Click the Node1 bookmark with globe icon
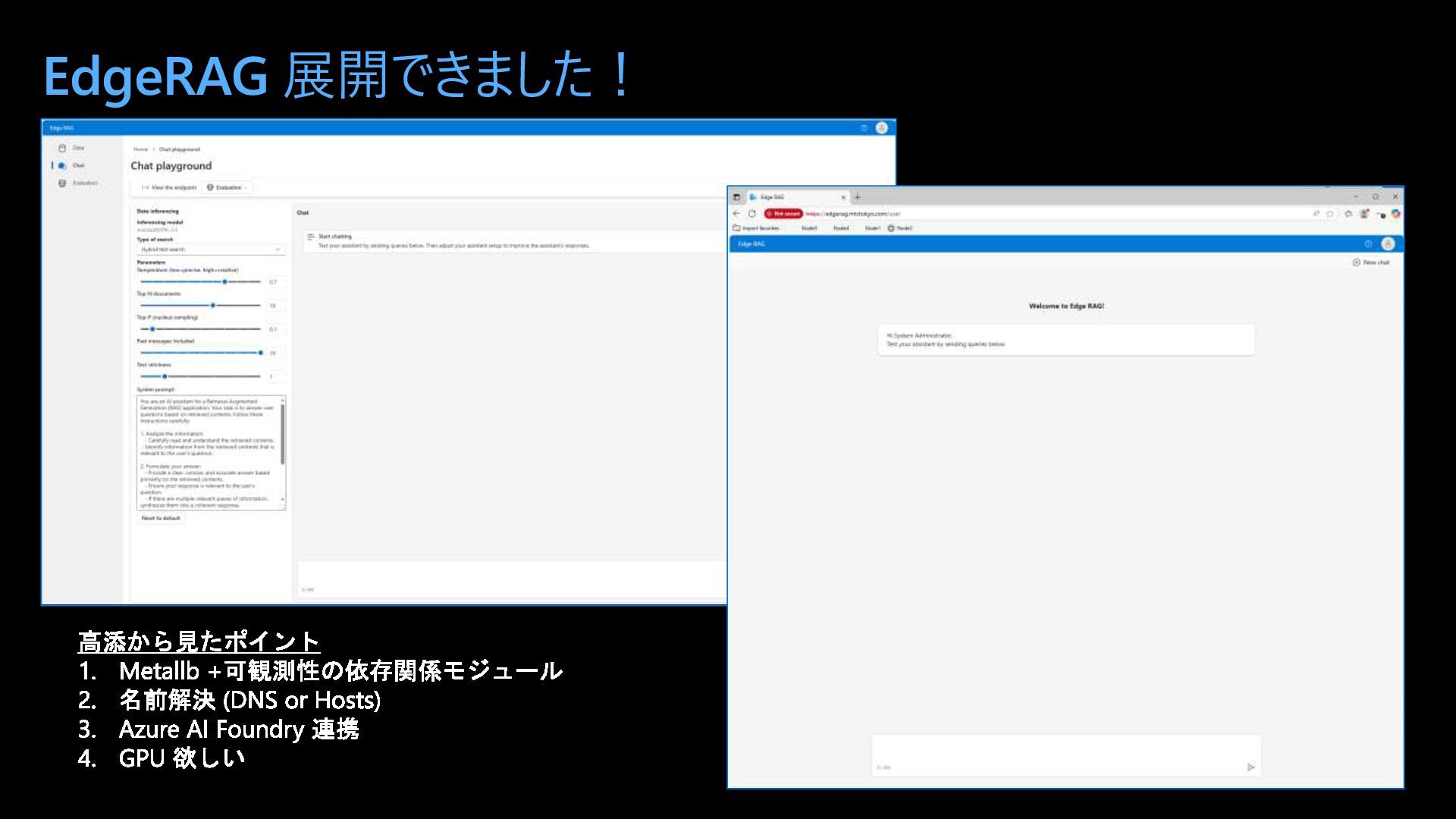Viewport: 1456px width, 819px height. click(900, 228)
